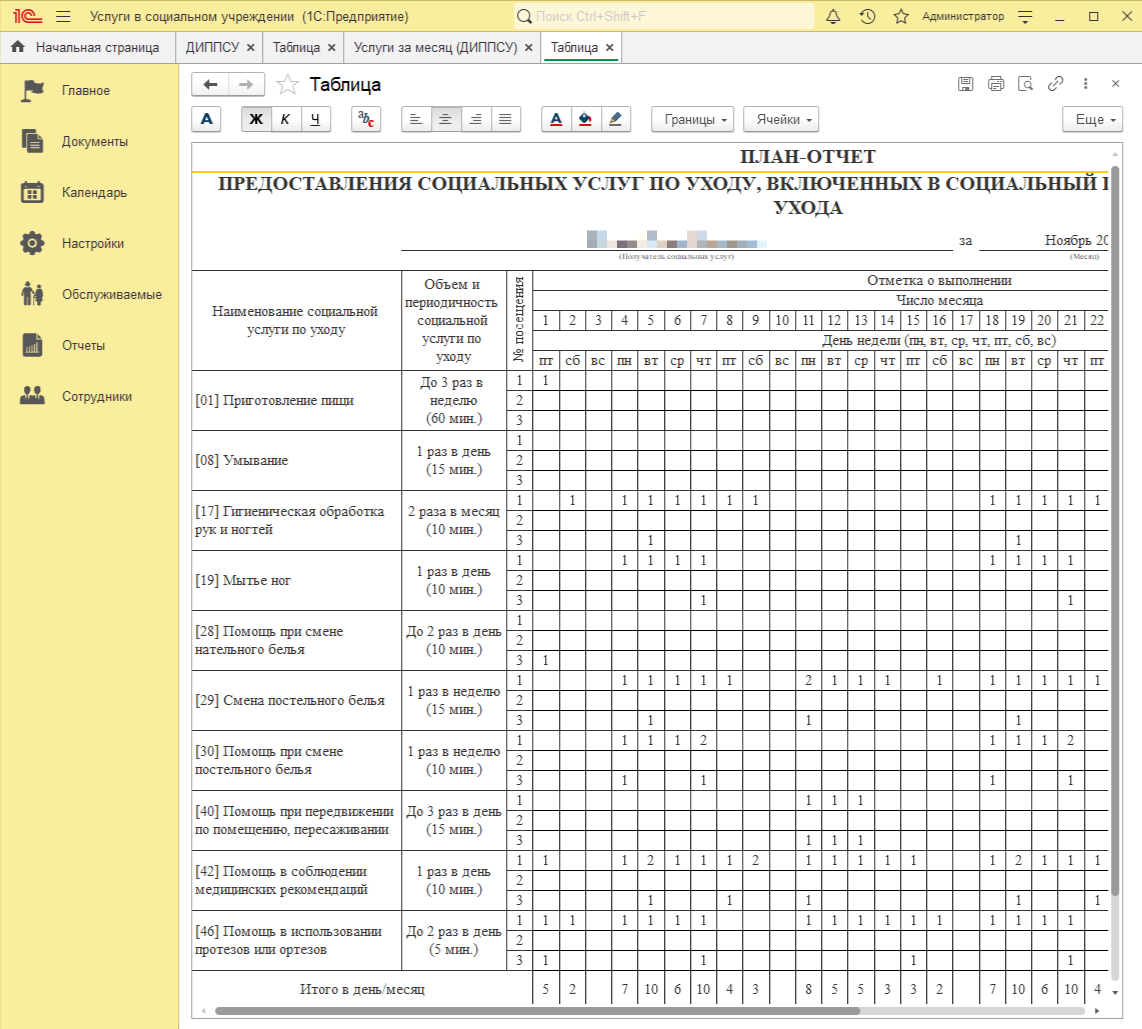
Task: Toggle bold formatting (Ж)
Action: click(x=256, y=119)
